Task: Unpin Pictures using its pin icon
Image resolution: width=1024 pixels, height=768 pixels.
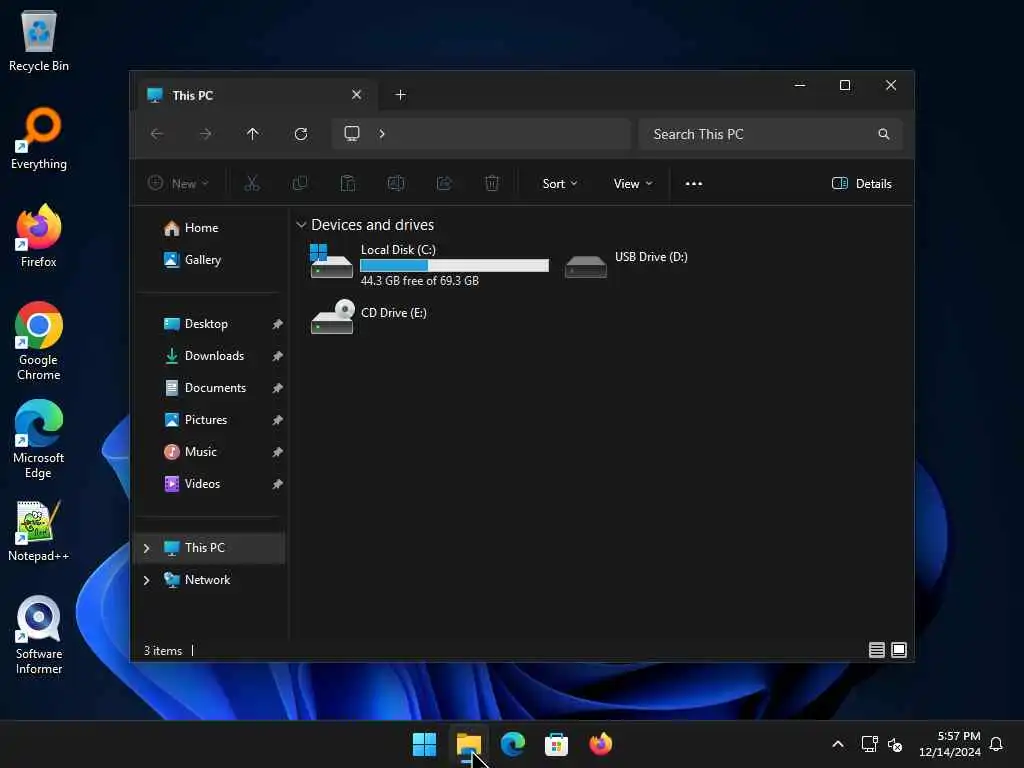Action: (x=278, y=420)
